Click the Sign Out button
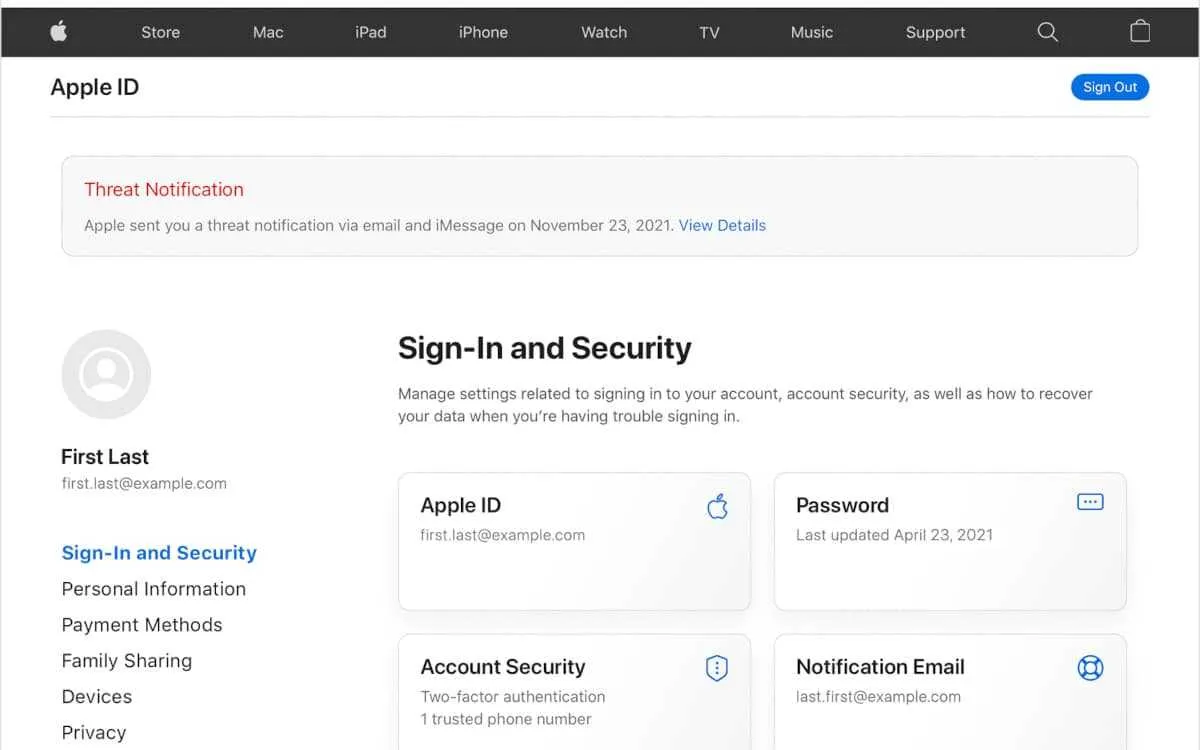 point(1110,87)
